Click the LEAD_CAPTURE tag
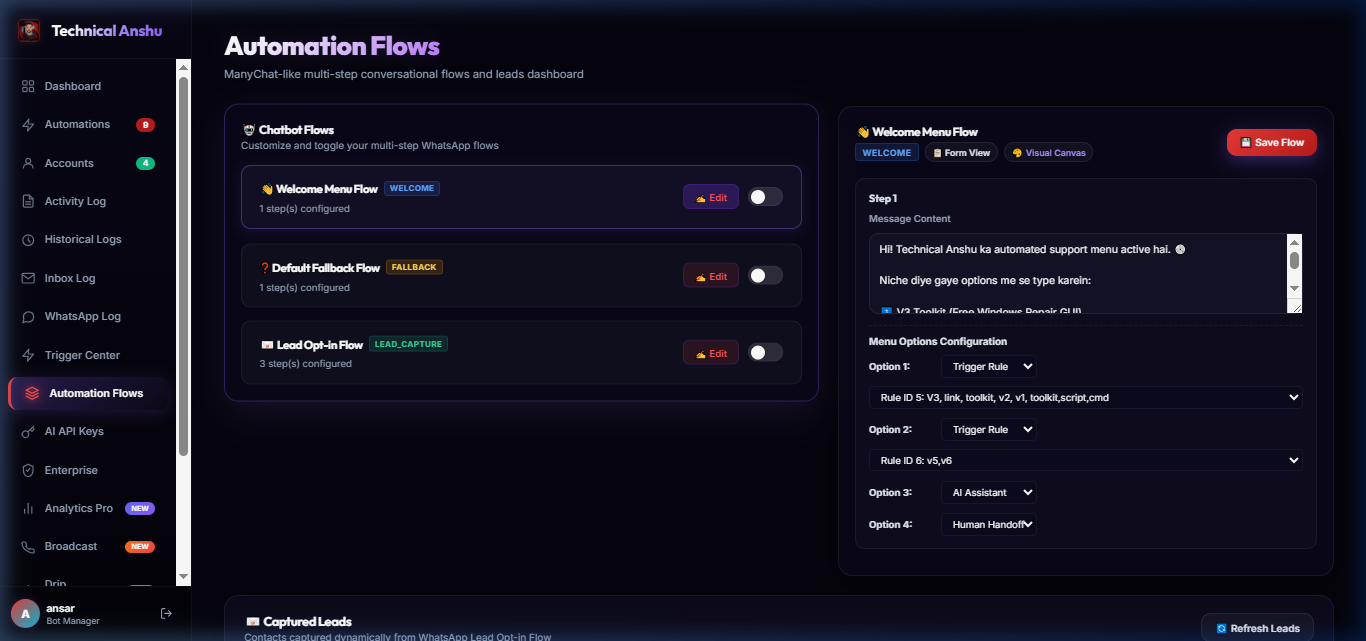 (408, 344)
